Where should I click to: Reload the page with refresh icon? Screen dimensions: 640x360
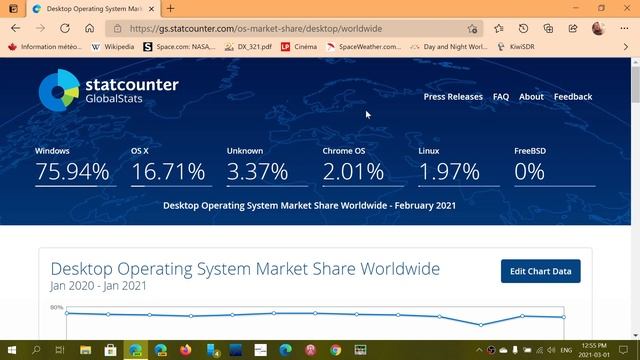coord(64,28)
